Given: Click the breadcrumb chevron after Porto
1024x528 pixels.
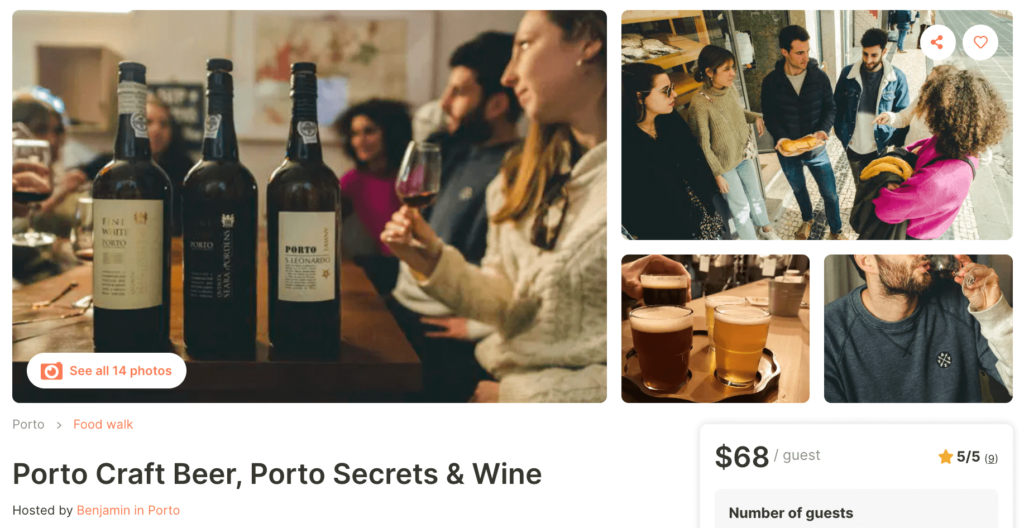Looking at the screenshot, I should (x=59, y=425).
